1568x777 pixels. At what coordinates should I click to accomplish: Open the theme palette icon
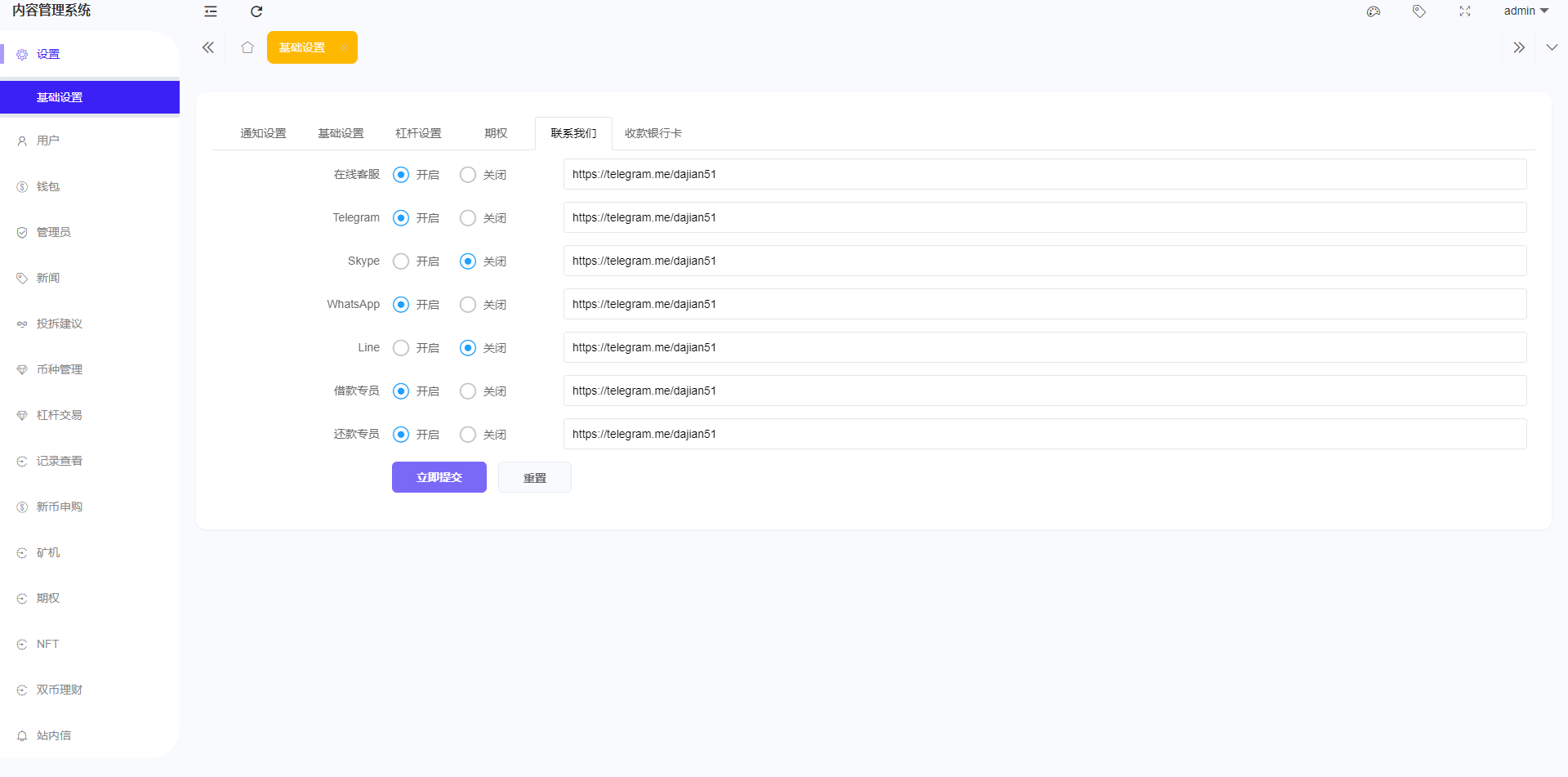click(1374, 11)
